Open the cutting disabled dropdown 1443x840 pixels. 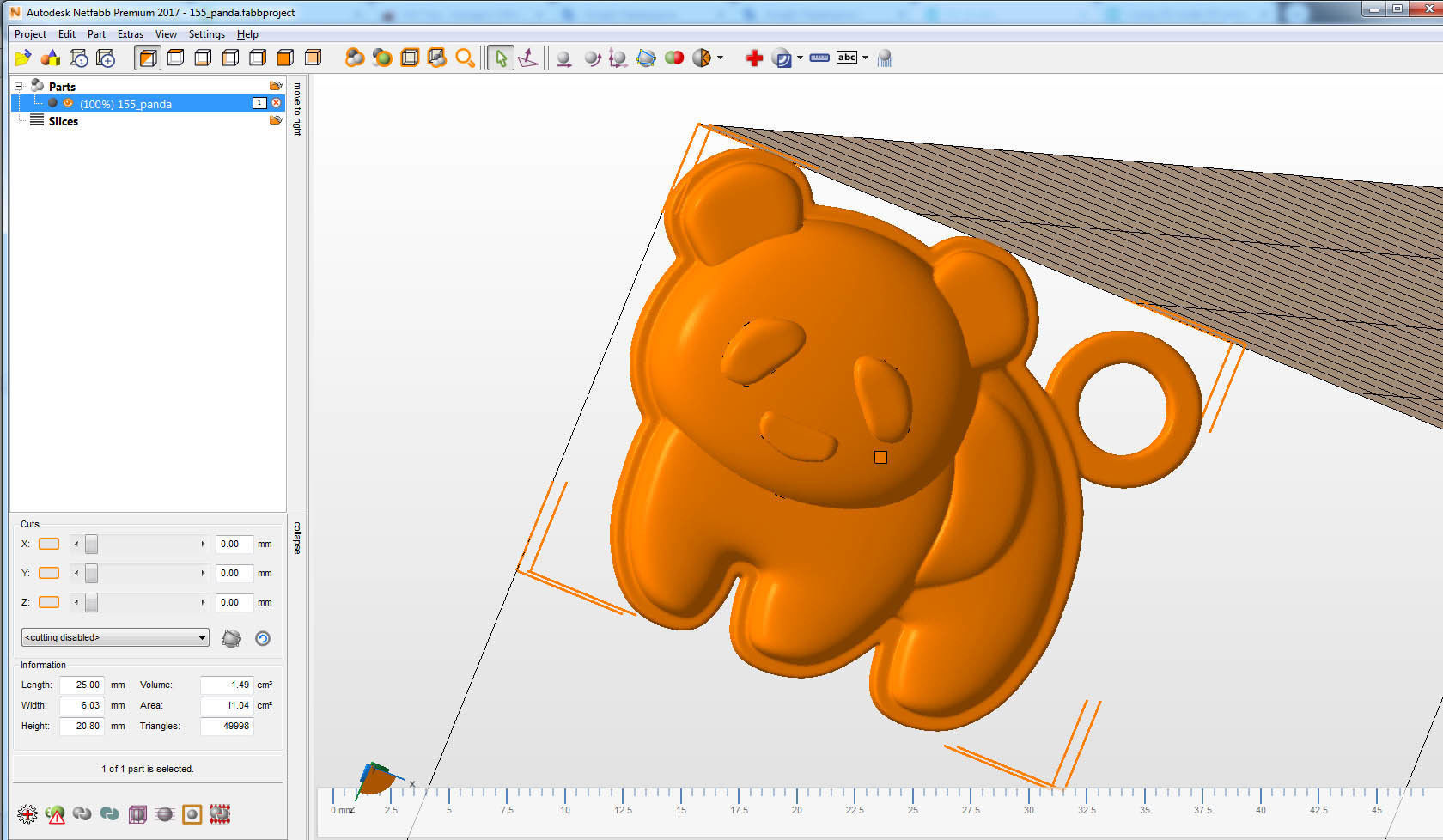pos(115,637)
